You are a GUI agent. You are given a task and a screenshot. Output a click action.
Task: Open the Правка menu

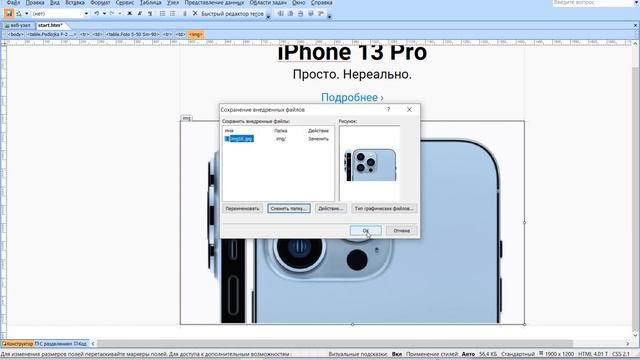(35, 2)
